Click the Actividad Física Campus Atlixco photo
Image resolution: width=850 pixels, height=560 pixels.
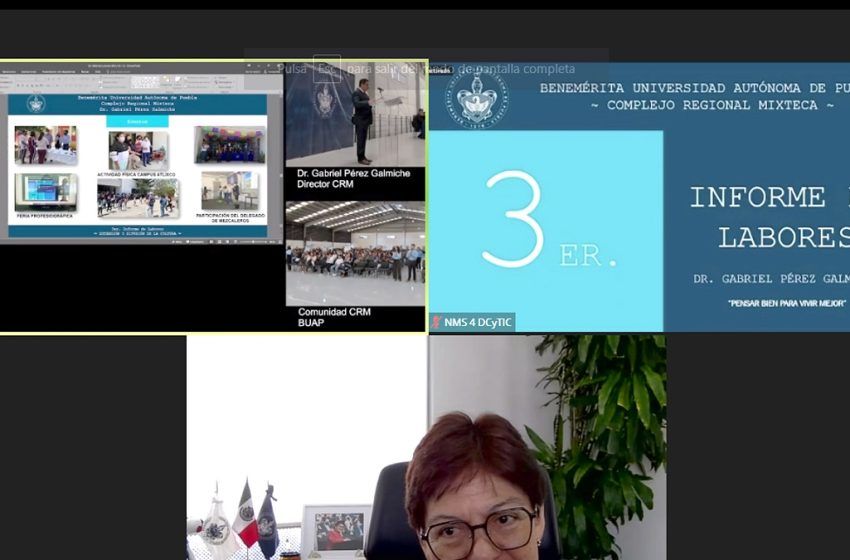138,151
